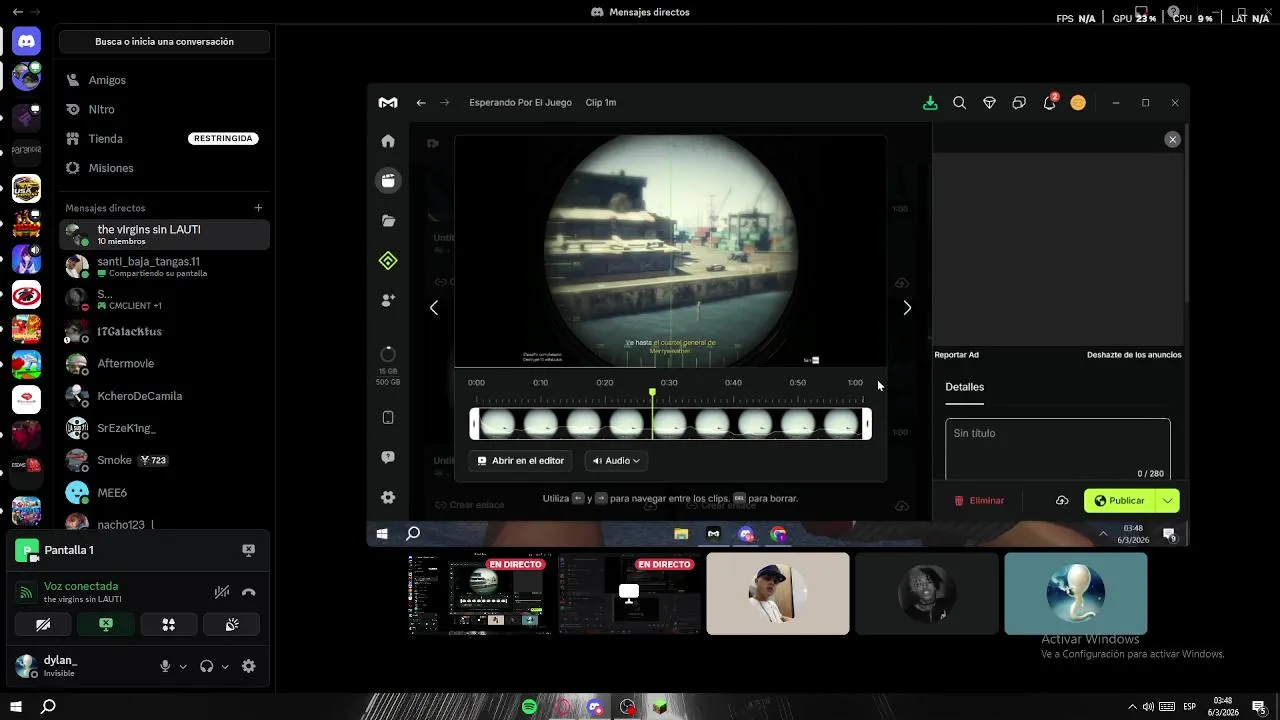Open DM with santi_baja_tangas.11
This screenshot has width=1280, height=720.
point(164,267)
